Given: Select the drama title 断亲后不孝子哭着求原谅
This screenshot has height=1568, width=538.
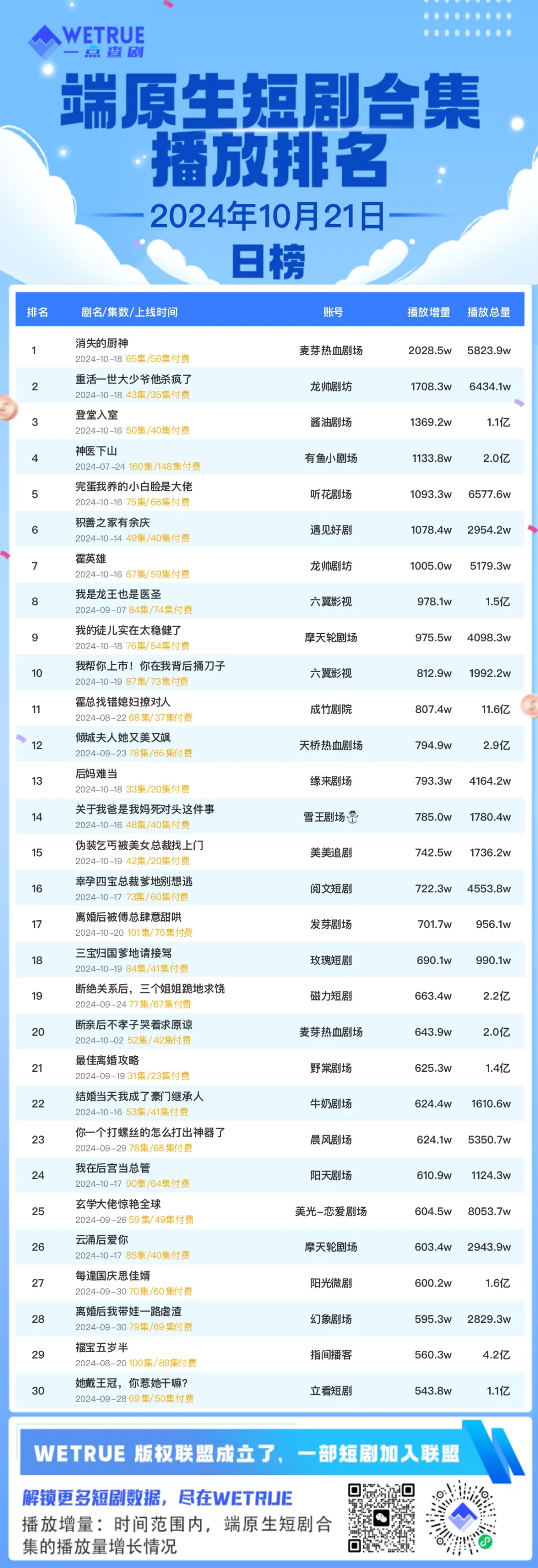Looking at the screenshot, I should tap(134, 1024).
